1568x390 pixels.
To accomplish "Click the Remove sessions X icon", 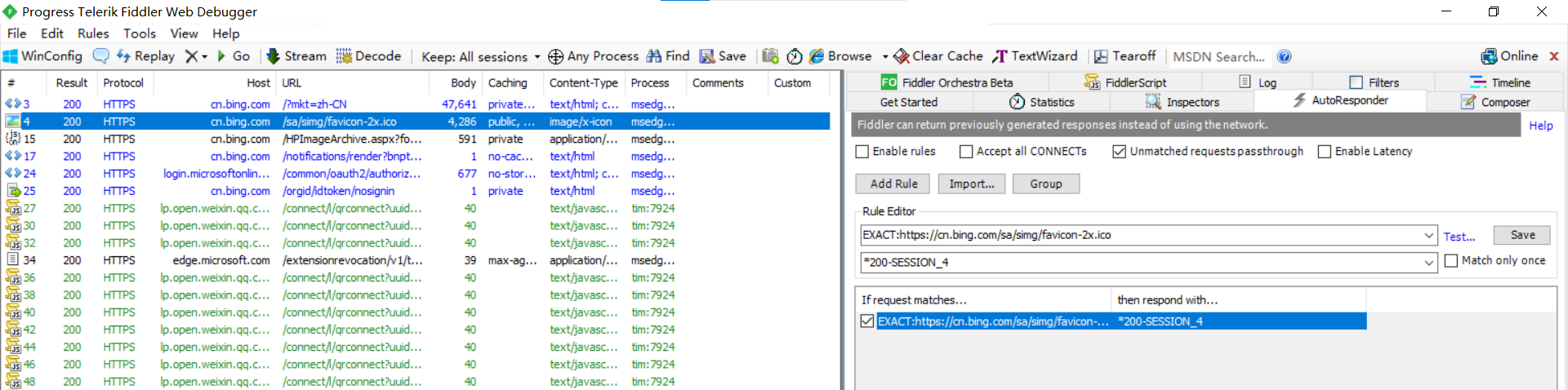I will [x=191, y=56].
